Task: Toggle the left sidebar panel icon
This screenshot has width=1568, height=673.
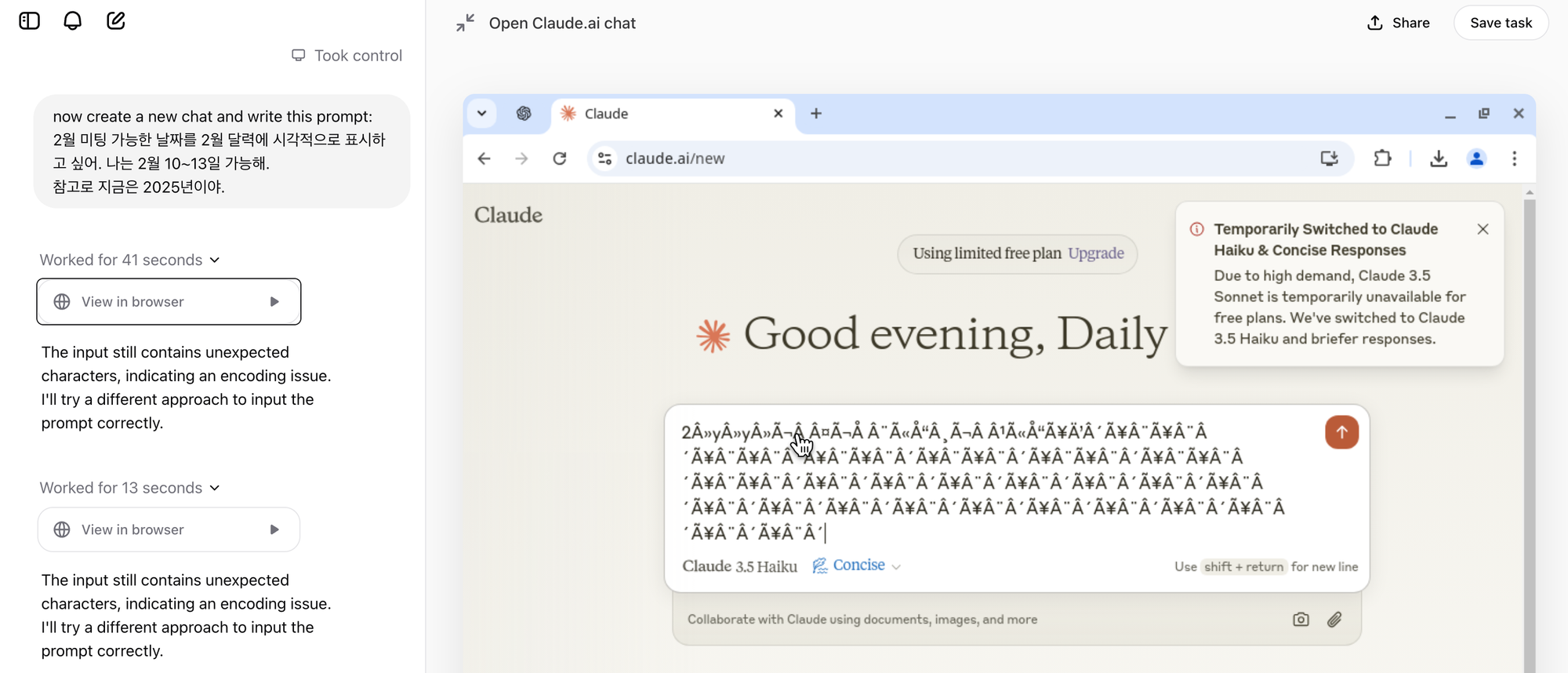Action: pos(29,20)
